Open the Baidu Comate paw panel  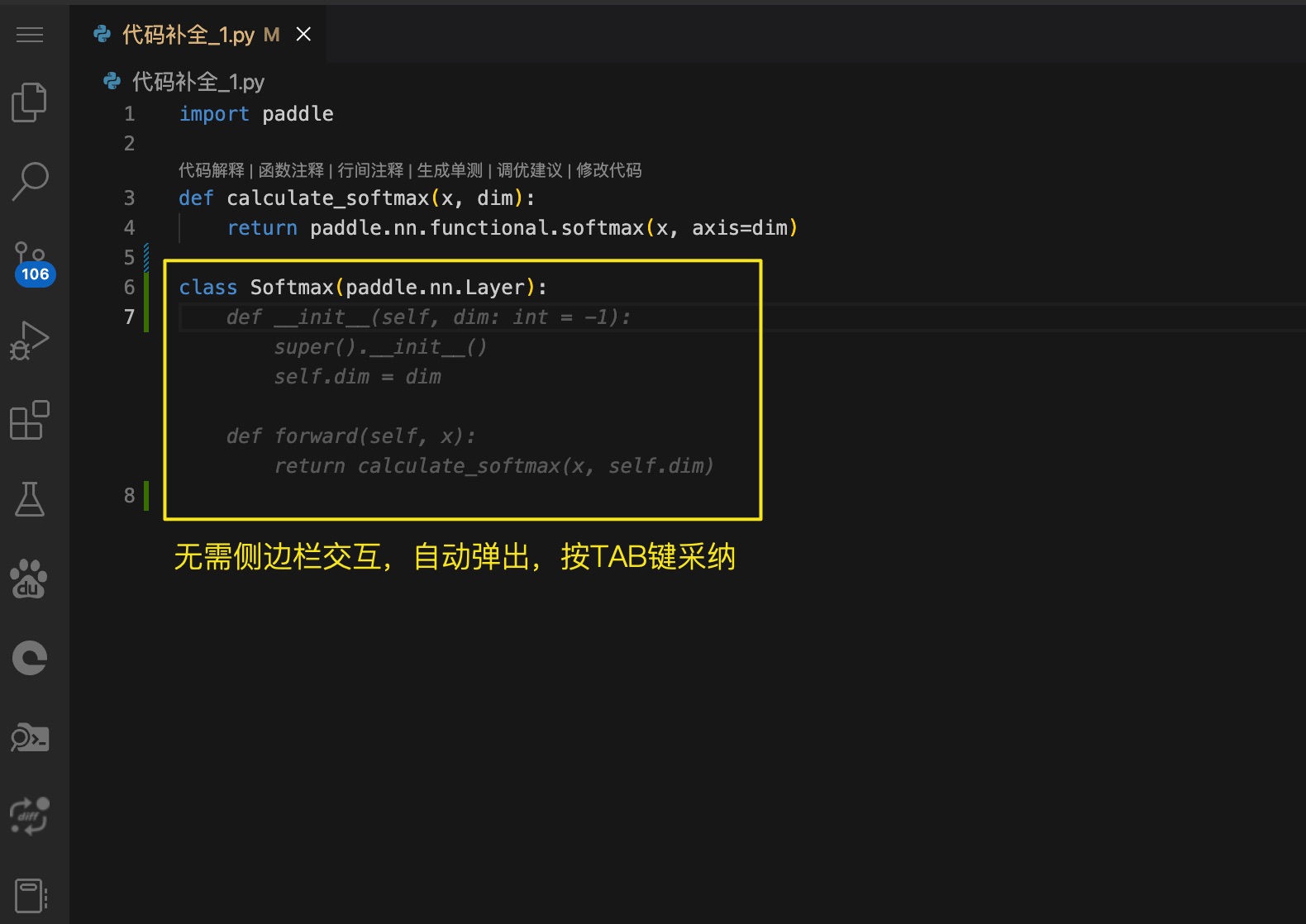click(x=30, y=579)
